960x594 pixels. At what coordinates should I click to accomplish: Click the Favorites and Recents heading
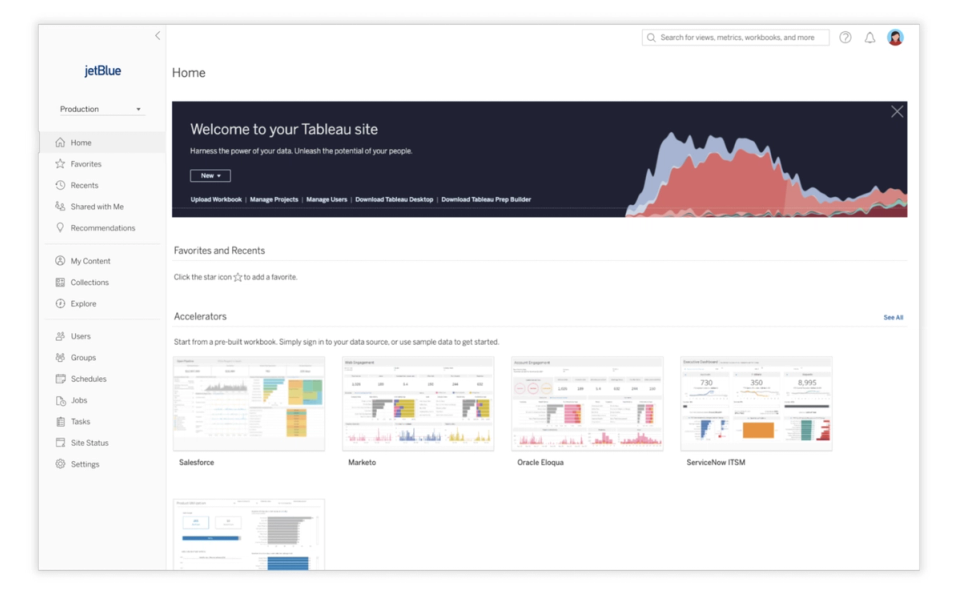219,250
